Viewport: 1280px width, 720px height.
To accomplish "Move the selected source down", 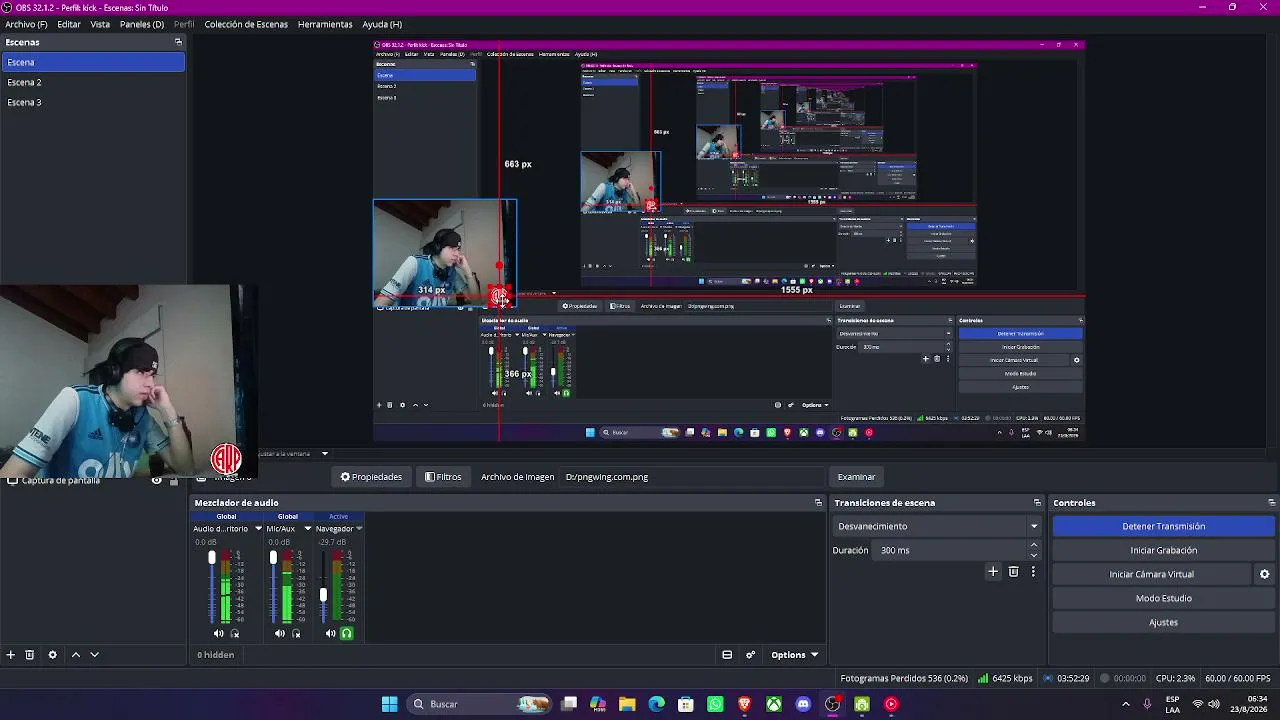I will point(94,655).
